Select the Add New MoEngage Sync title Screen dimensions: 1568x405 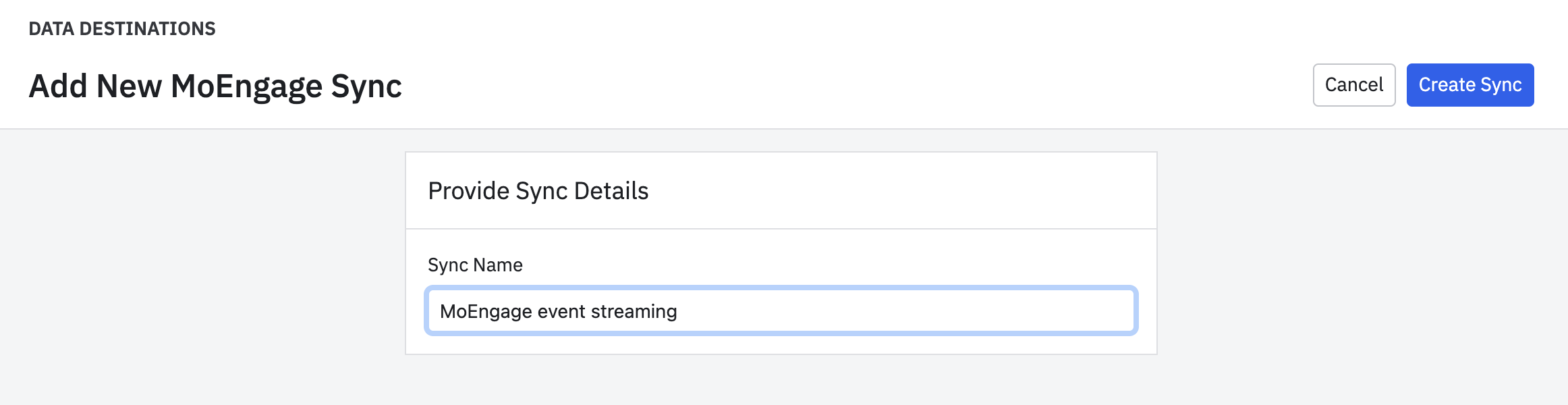(x=215, y=86)
